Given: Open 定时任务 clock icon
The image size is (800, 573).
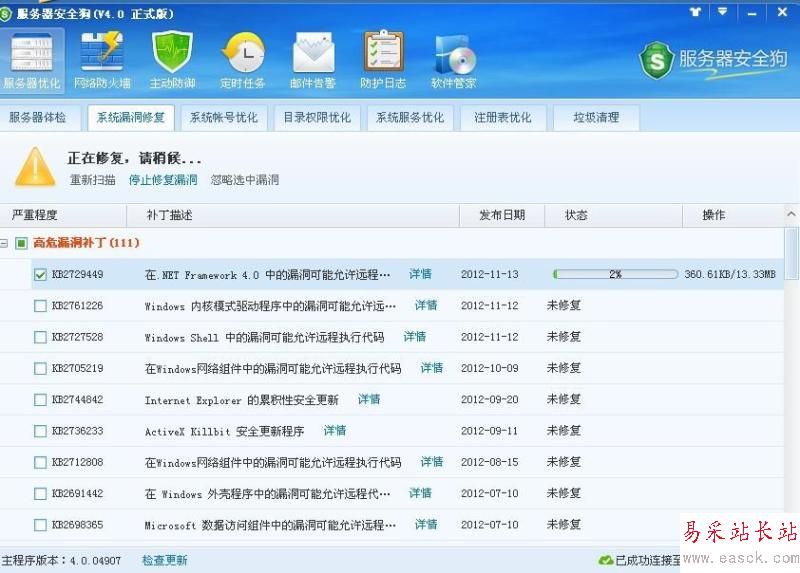Looking at the screenshot, I should click(243, 60).
